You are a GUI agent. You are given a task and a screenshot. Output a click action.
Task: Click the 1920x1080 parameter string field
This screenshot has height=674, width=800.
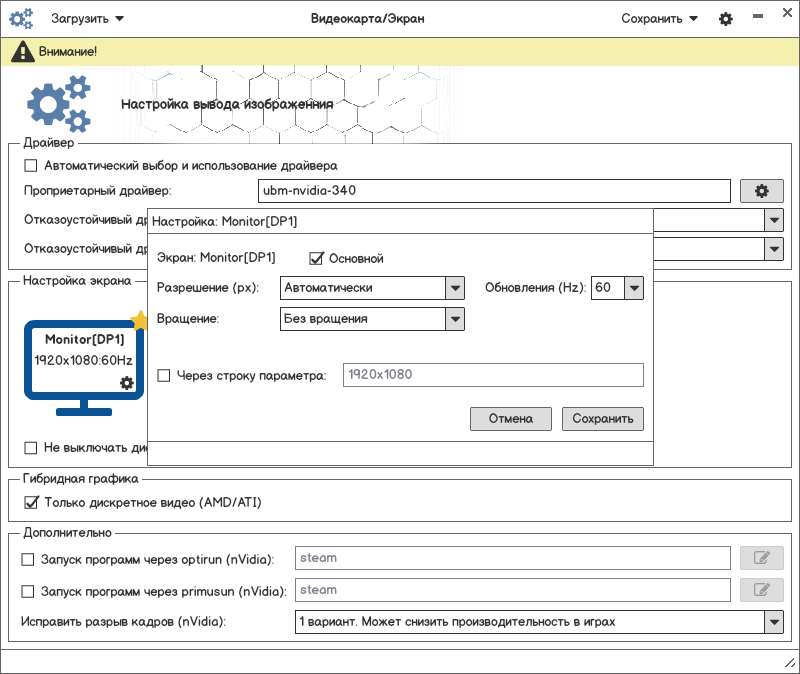[x=493, y=375]
